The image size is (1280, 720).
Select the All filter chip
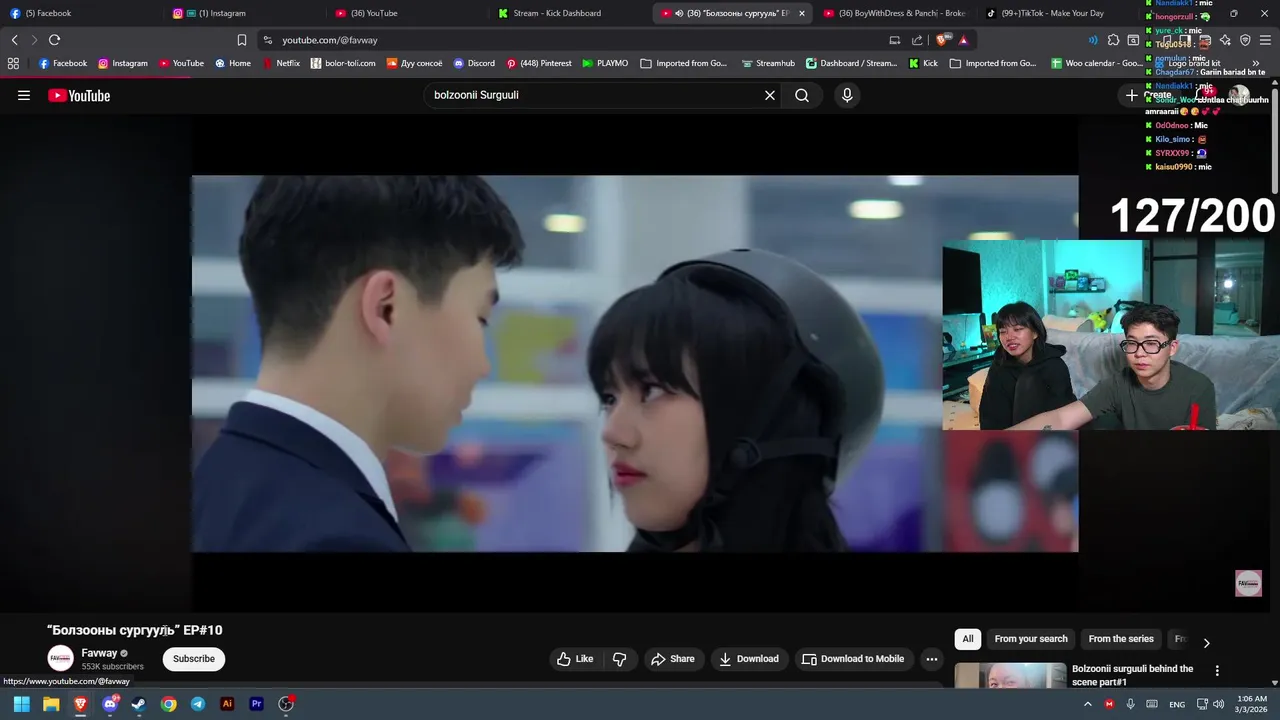(968, 639)
